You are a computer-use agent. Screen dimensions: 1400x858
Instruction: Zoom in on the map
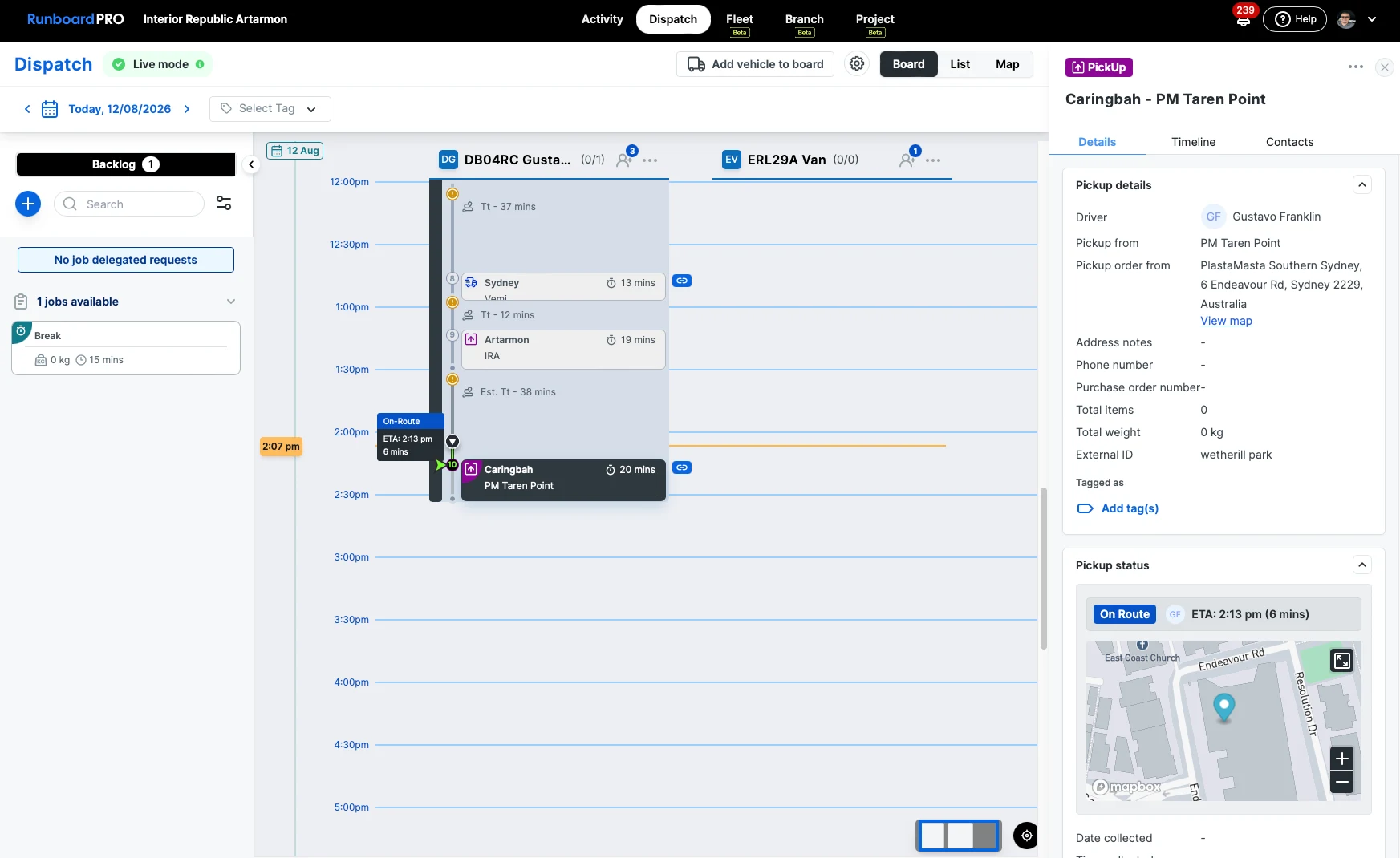[1342, 759]
